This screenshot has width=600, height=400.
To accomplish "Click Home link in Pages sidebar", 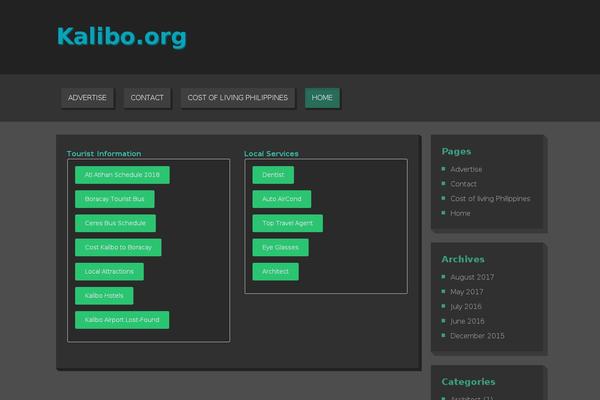I will (x=460, y=213).
